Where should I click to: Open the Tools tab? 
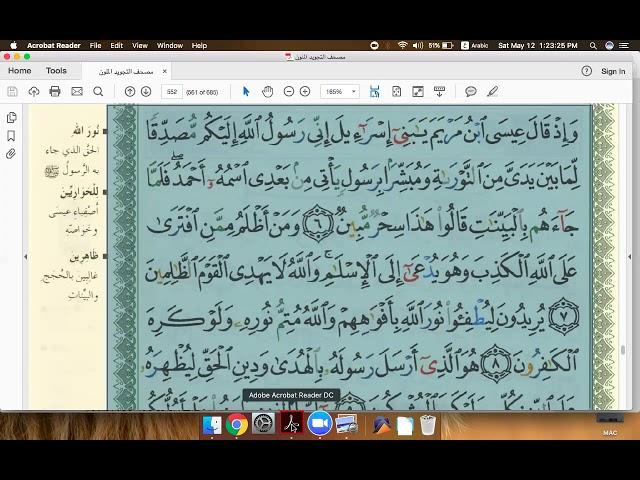click(x=56, y=71)
